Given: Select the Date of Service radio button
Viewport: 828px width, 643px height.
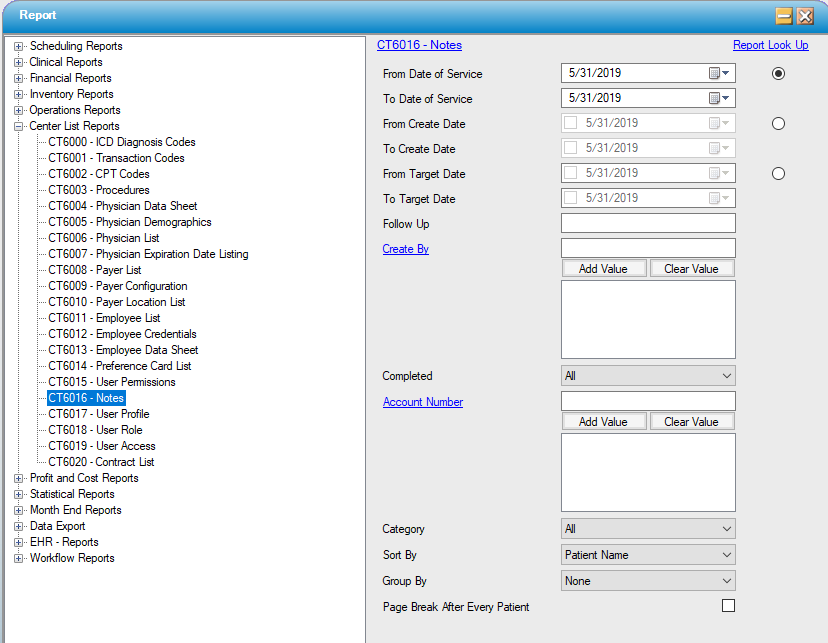Looking at the screenshot, I should pyautogui.click(x=778, y=74).
